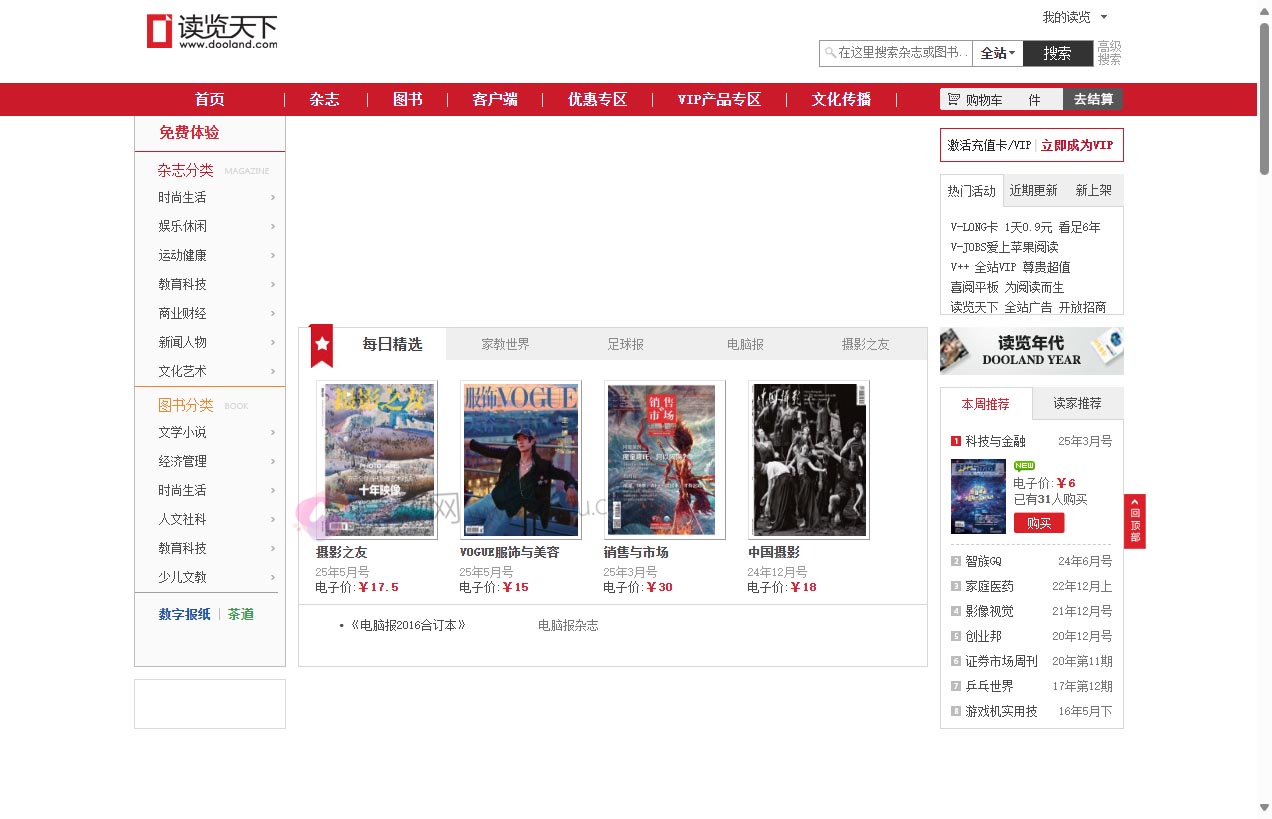
Task: Click the VOGUE magazine cover thumbnail
Action: 520,459
